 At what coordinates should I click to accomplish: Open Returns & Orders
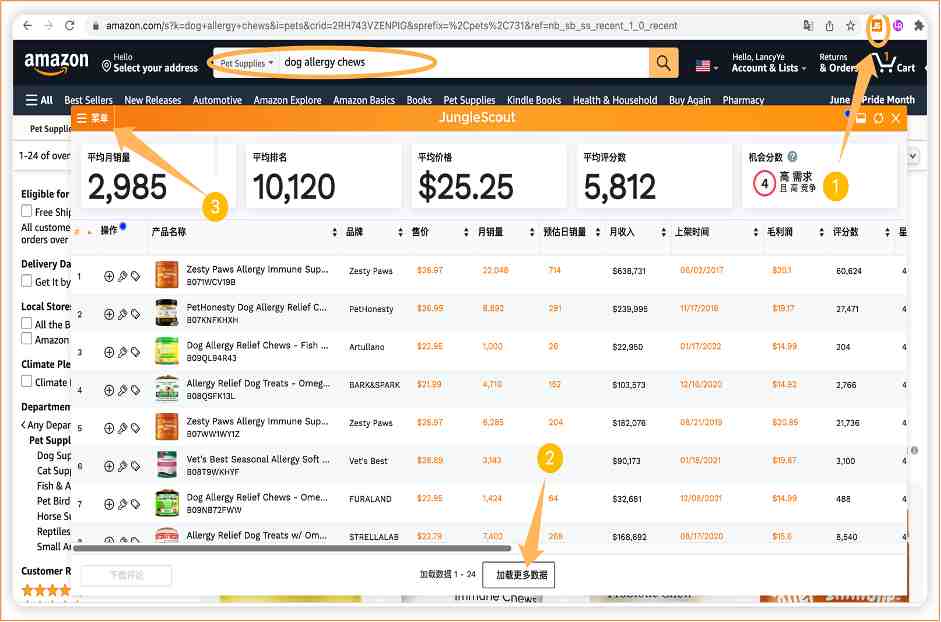pos(838,62)
